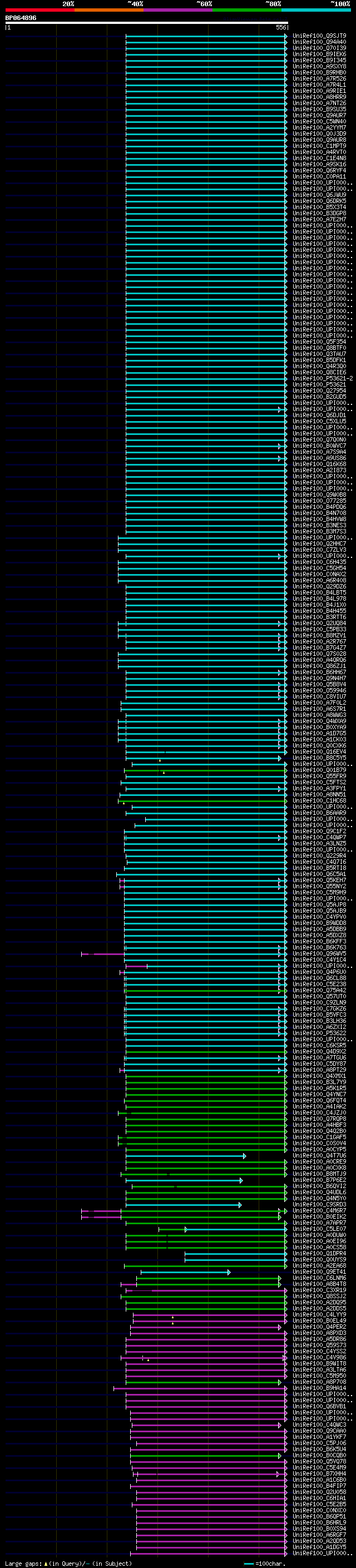Select hit label UniRef100_C0PA11
Image resolution: width=356 pixels, height=1568 pixels.
(x=319, y=176)
